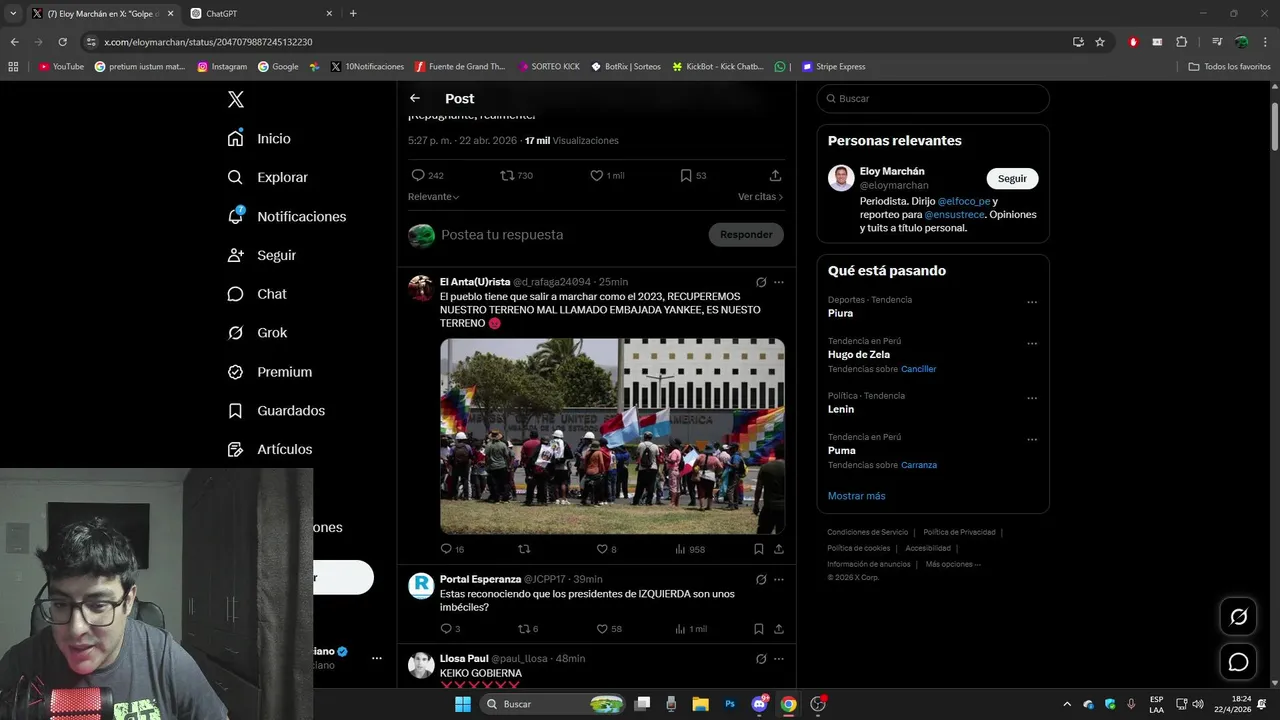Screen dimensions: 1280x720
Task: Repost the El Anta(U)rista reply
Action: (x=524, y=549)
